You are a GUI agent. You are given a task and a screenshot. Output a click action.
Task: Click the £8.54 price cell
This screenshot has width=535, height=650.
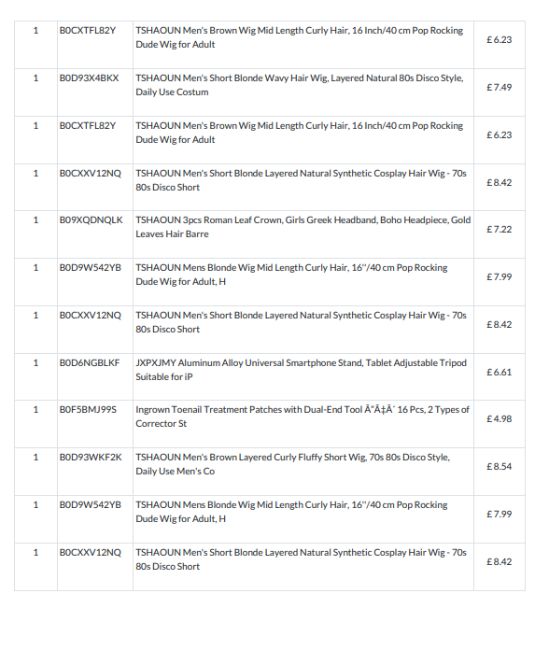coord(499,466)
